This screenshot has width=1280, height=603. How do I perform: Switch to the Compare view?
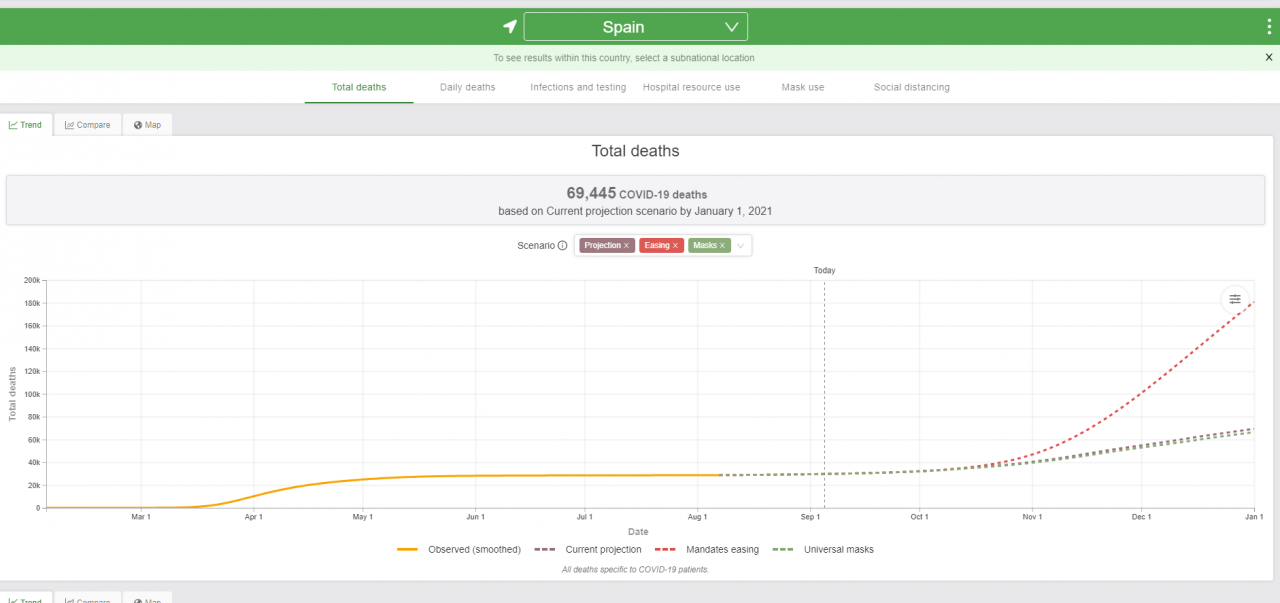click(88, 125)
